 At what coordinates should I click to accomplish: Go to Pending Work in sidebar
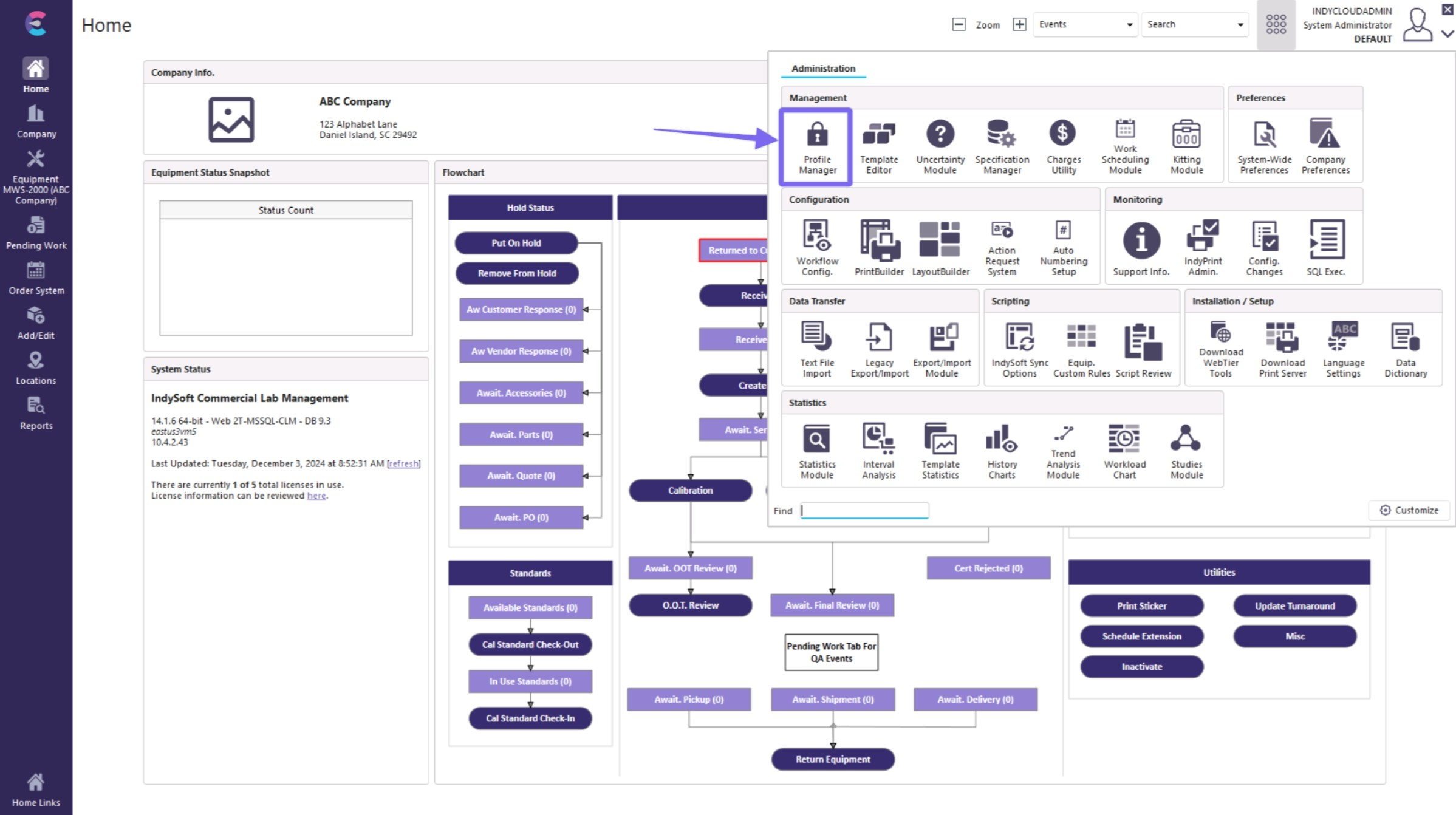[36, 233]
